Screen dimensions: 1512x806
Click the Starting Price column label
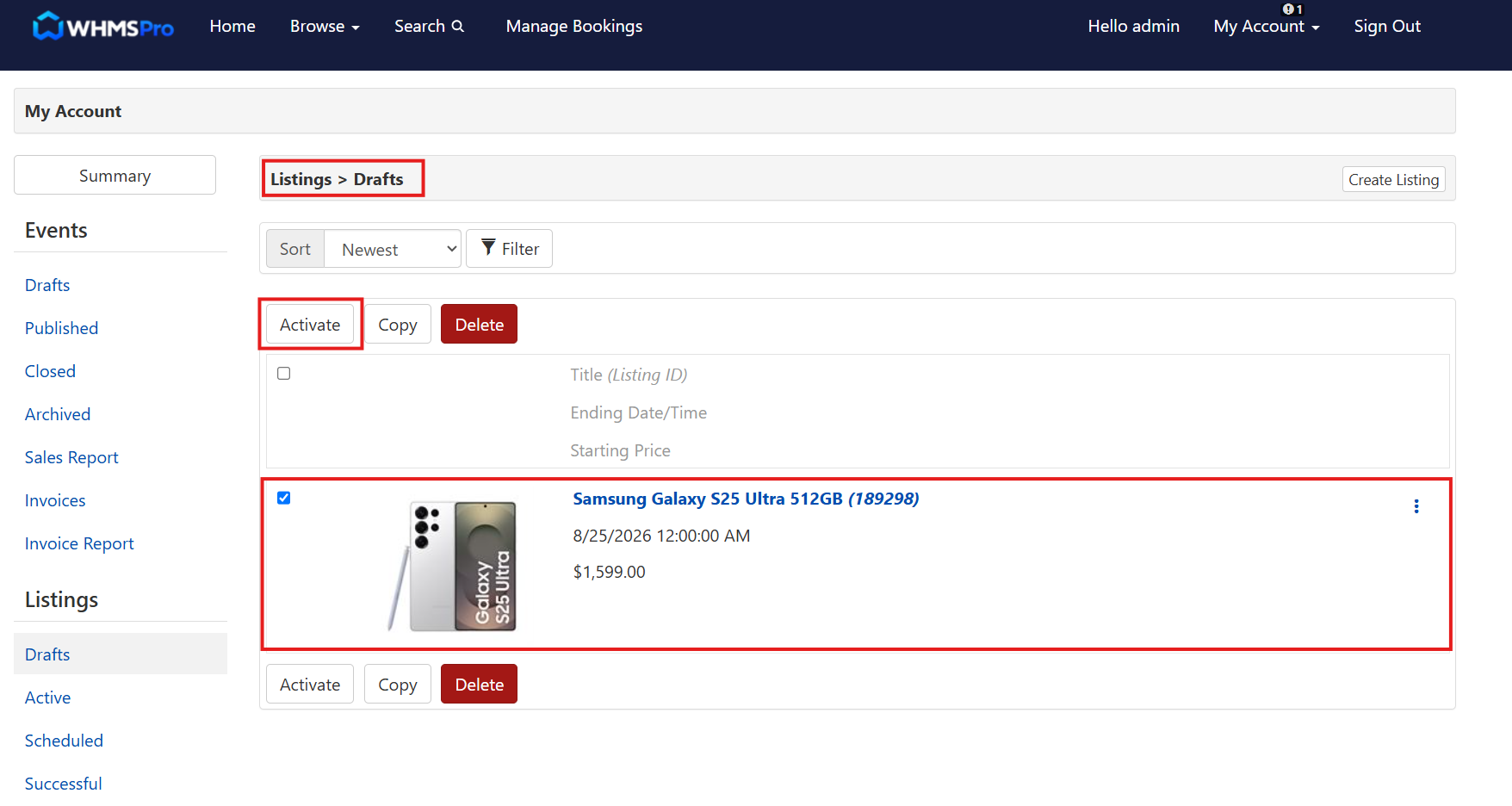point(620,450)
